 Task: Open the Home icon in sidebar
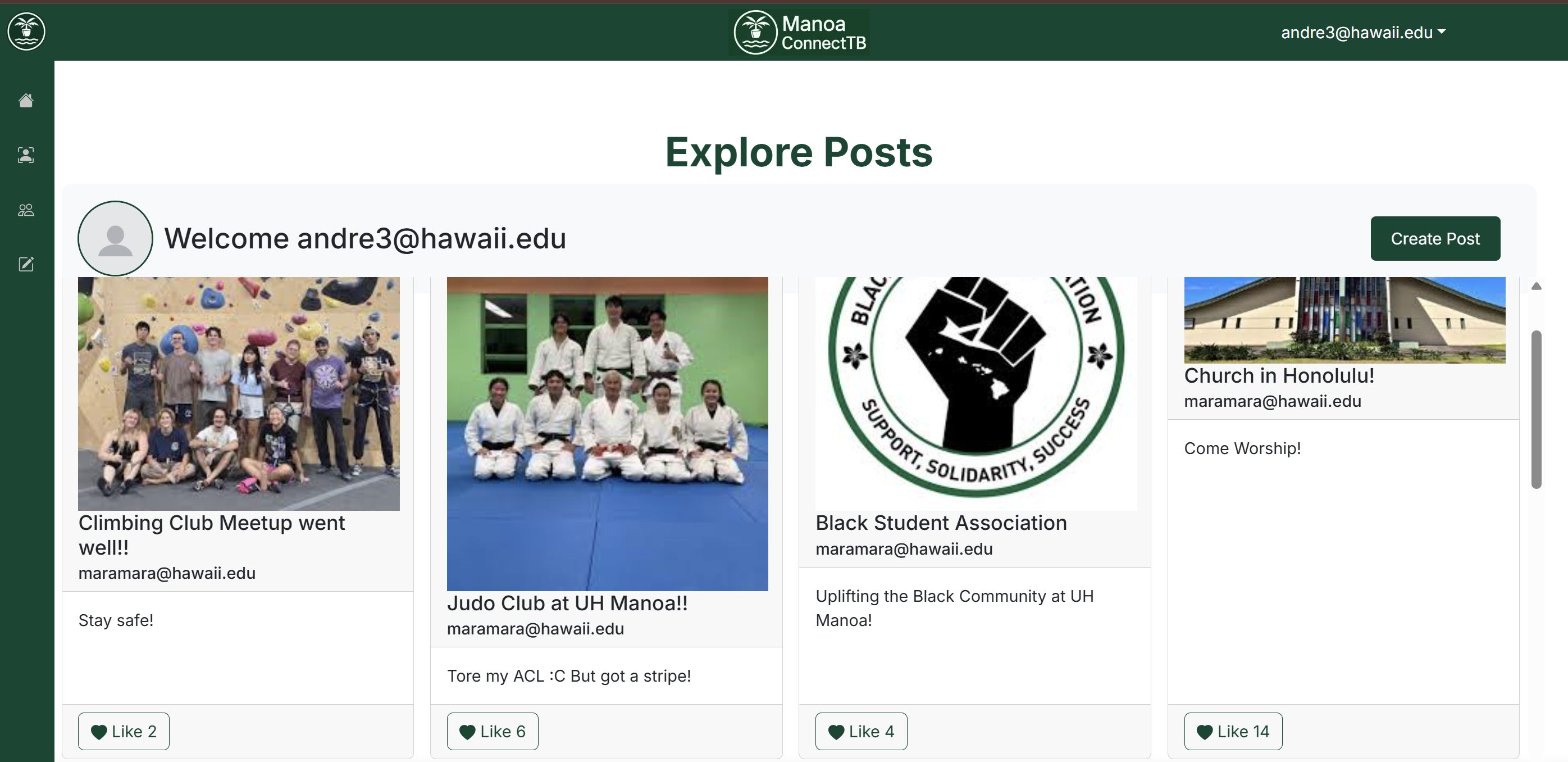[x=26, y=100]
